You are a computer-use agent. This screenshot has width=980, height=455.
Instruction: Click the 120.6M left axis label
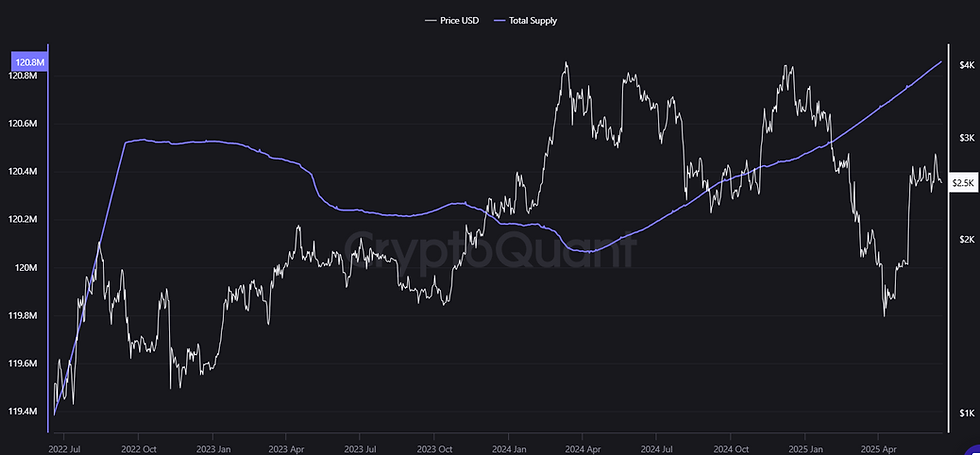[x=24, y=124]
